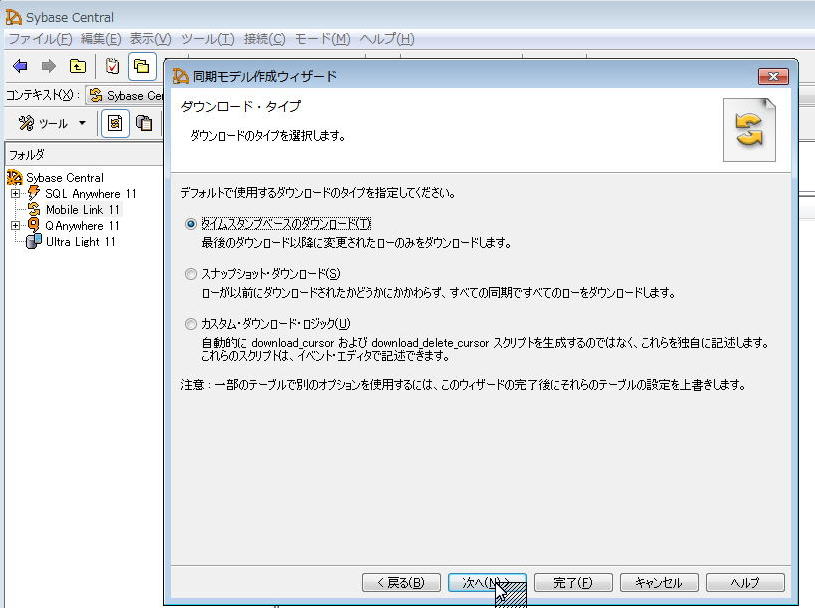Click the Sybase Central root tree icon

15,178
